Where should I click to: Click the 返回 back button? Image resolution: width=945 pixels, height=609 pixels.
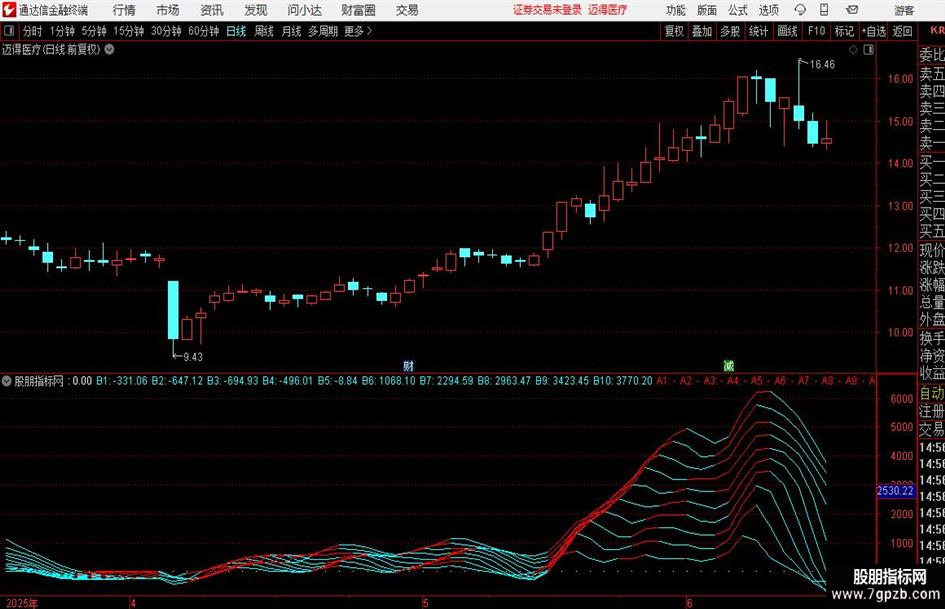[902, 31]
